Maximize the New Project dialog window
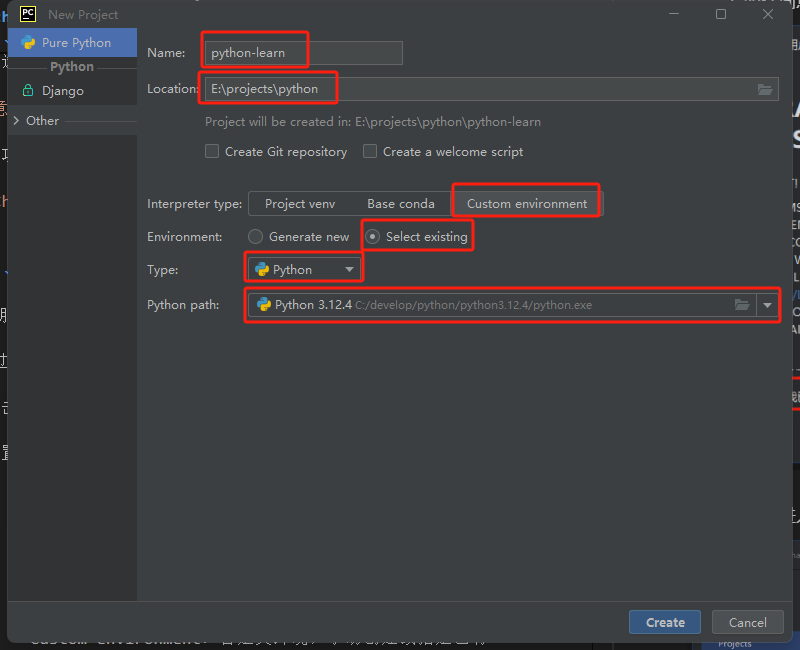This screenshot has height=650, width=800. [x=721, y=14]
